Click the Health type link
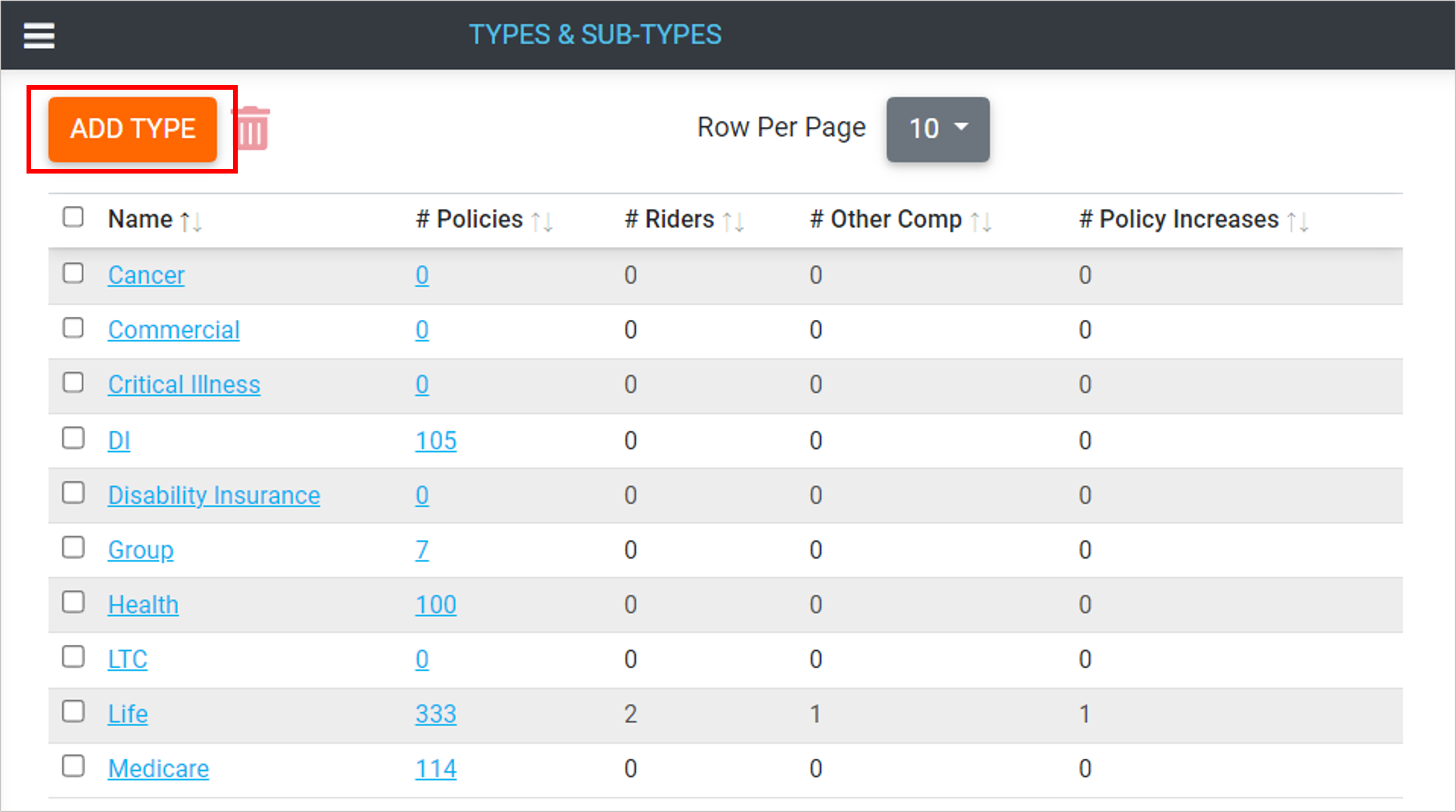Image resolution: width=1456 pixels, height=812 pixels. click(143, 604)
